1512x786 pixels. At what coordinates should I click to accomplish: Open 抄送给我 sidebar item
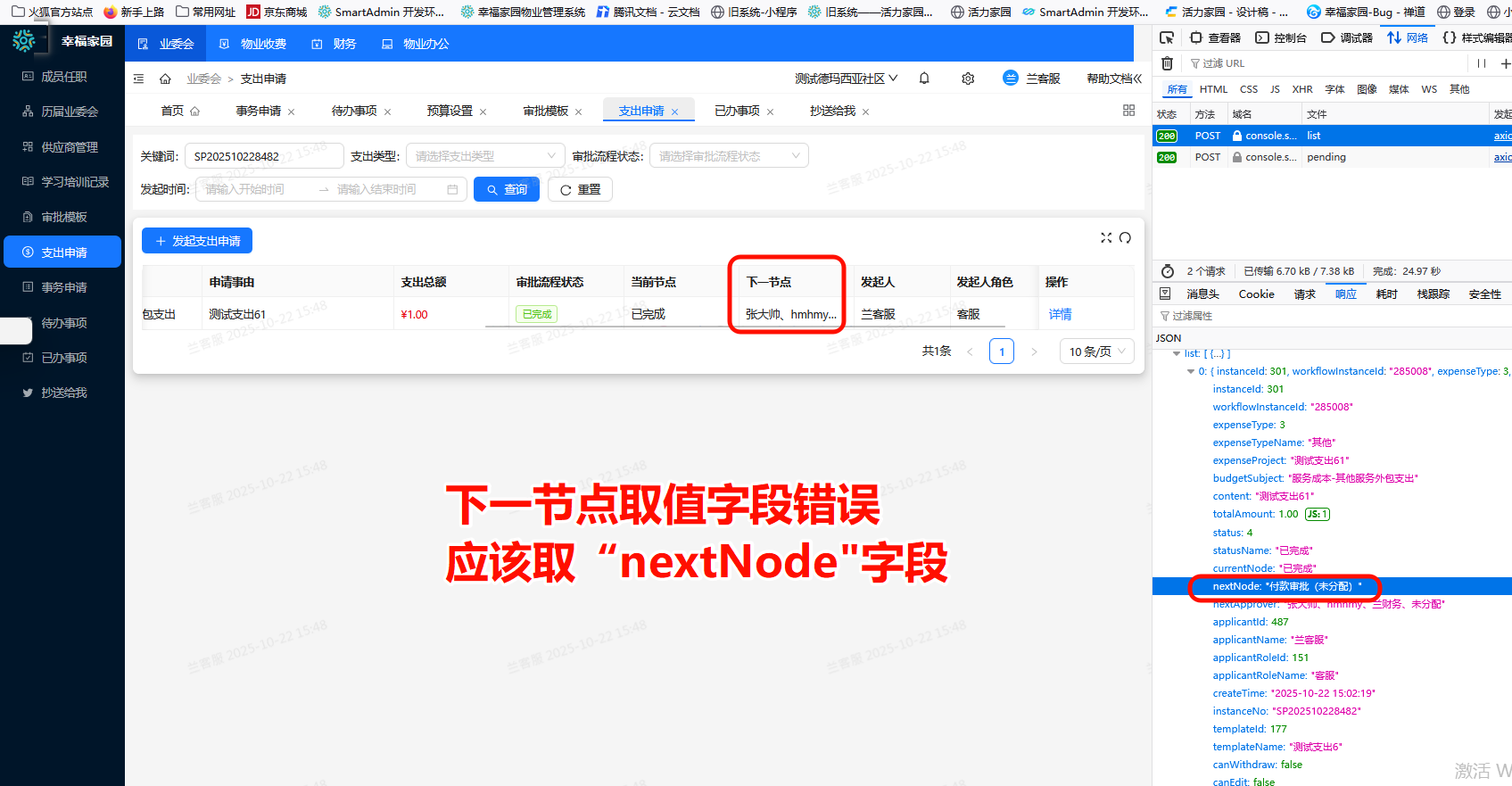(x=62, y=393)
